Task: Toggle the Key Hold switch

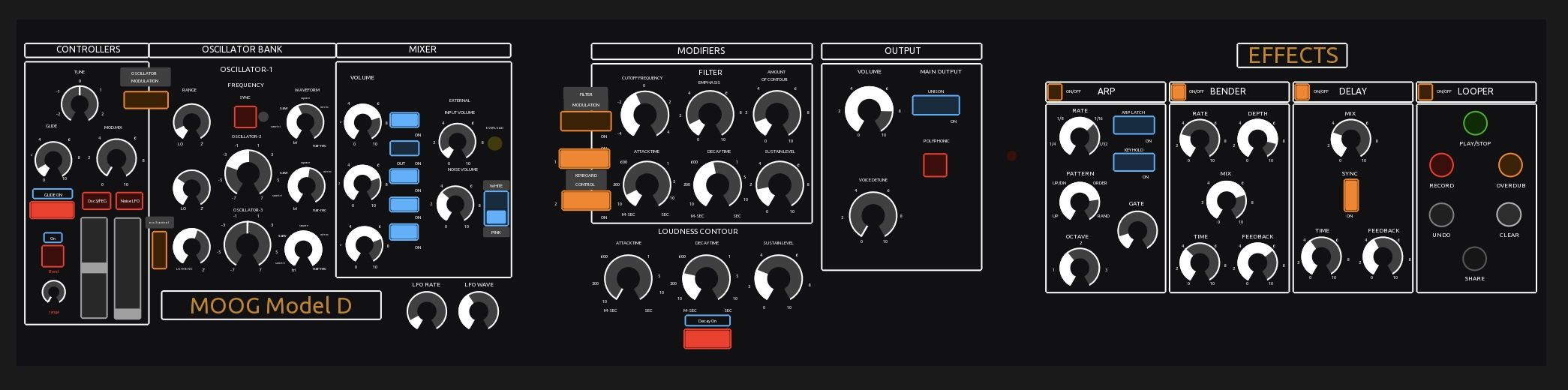Action: tap(1134, 161)
